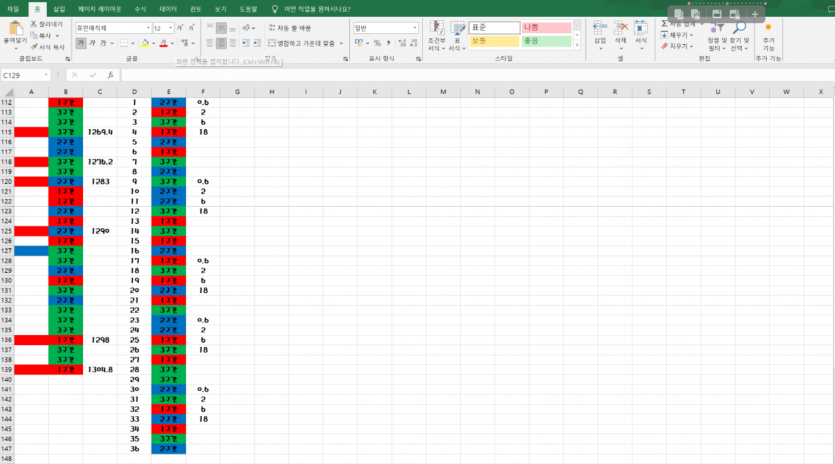Open Format as Table (표 서식)
Screen dimensions: 835x464
click(457, 36)
